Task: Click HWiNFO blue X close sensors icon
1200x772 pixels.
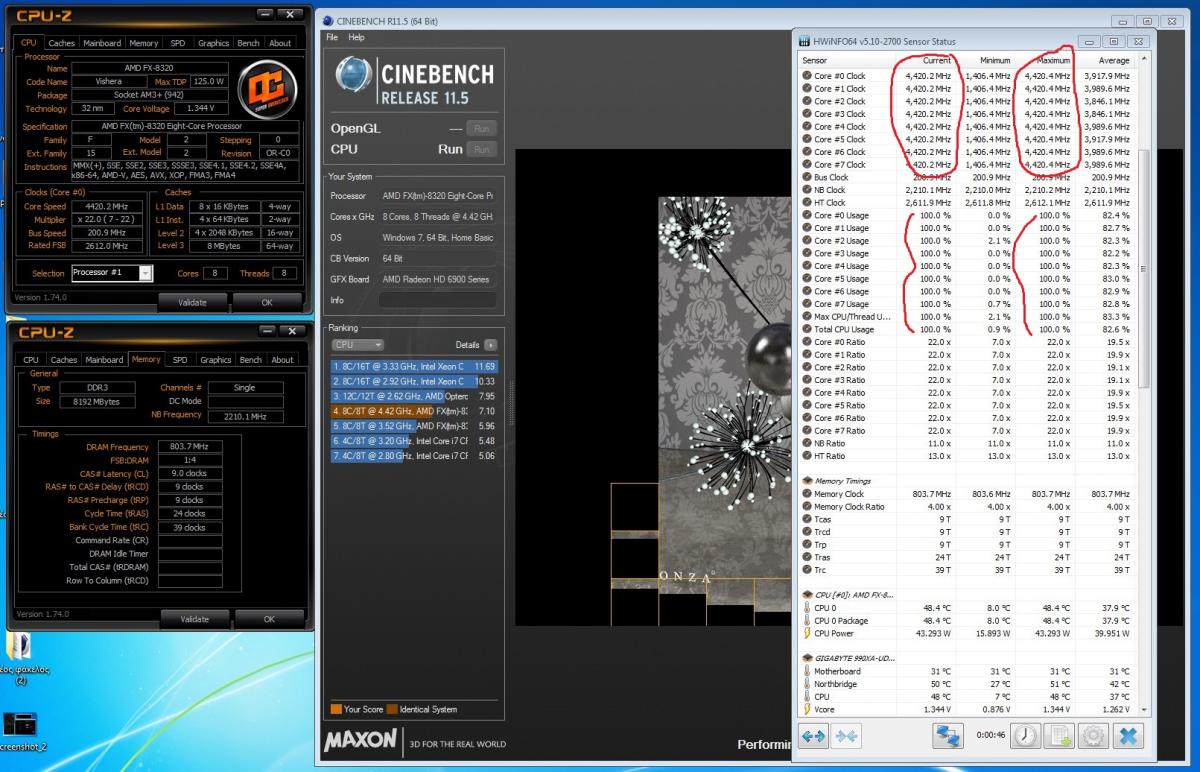Action: coord(1128,737)
